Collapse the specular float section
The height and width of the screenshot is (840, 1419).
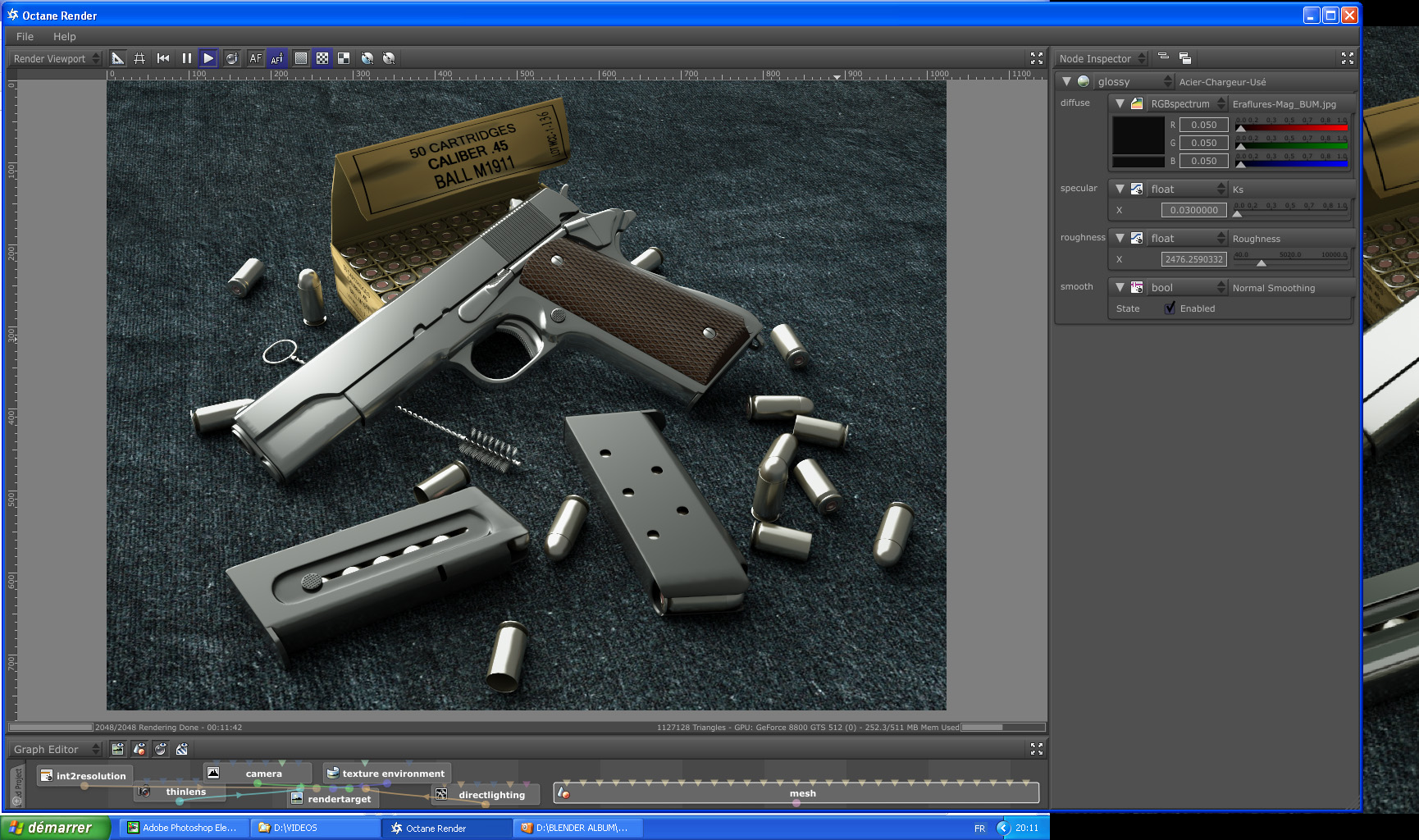coord(1120,189)
